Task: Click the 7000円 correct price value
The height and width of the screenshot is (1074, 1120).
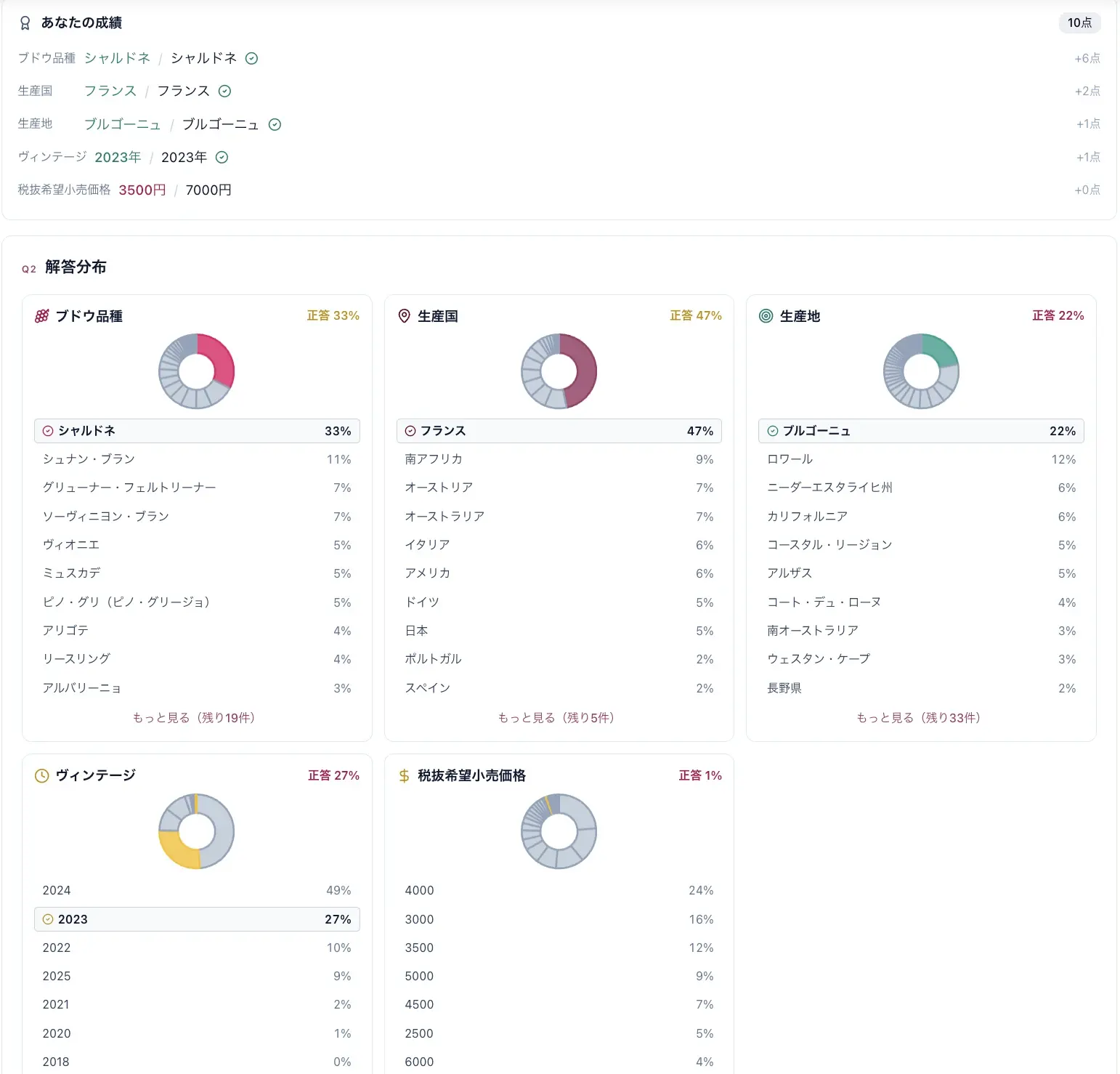Action: 208,190
